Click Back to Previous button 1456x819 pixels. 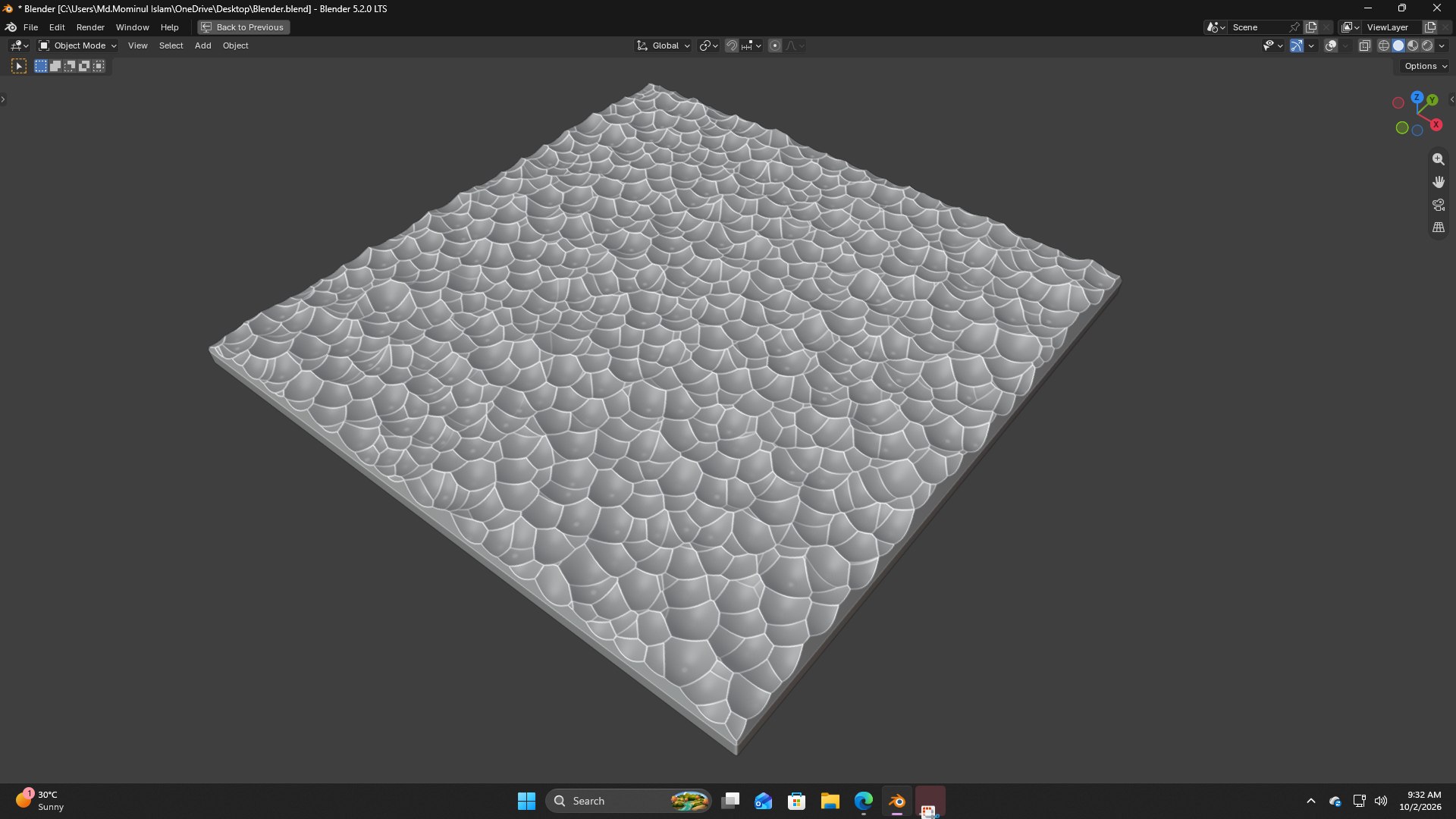[x=243, y=27]
